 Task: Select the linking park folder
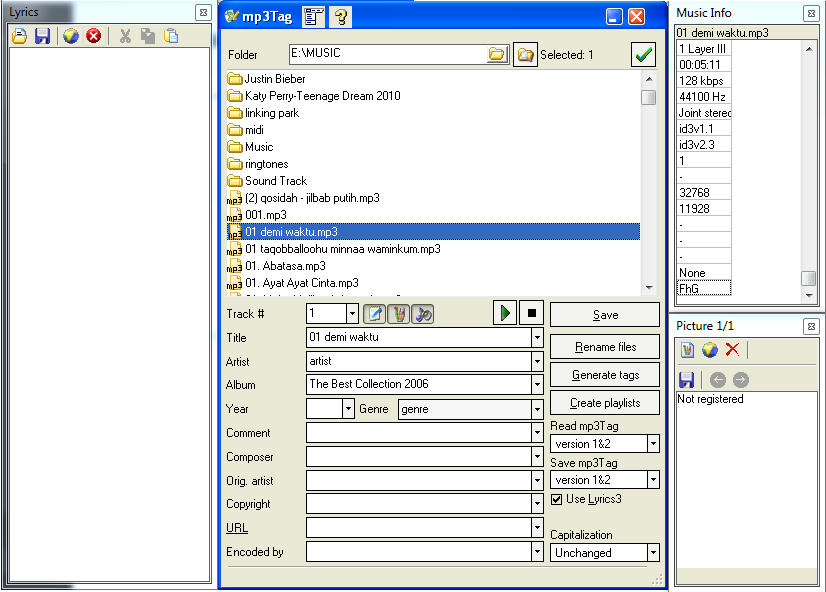(x=263, y=113)
